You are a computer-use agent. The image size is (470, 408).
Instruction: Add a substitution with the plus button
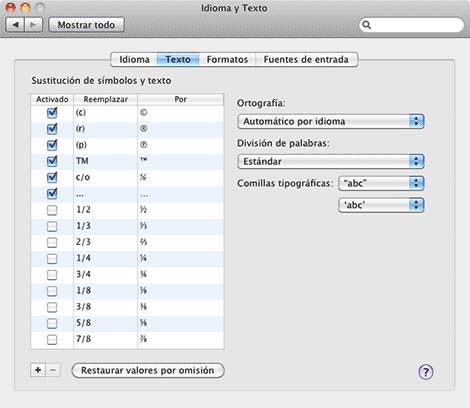click(x=38, y=370)
